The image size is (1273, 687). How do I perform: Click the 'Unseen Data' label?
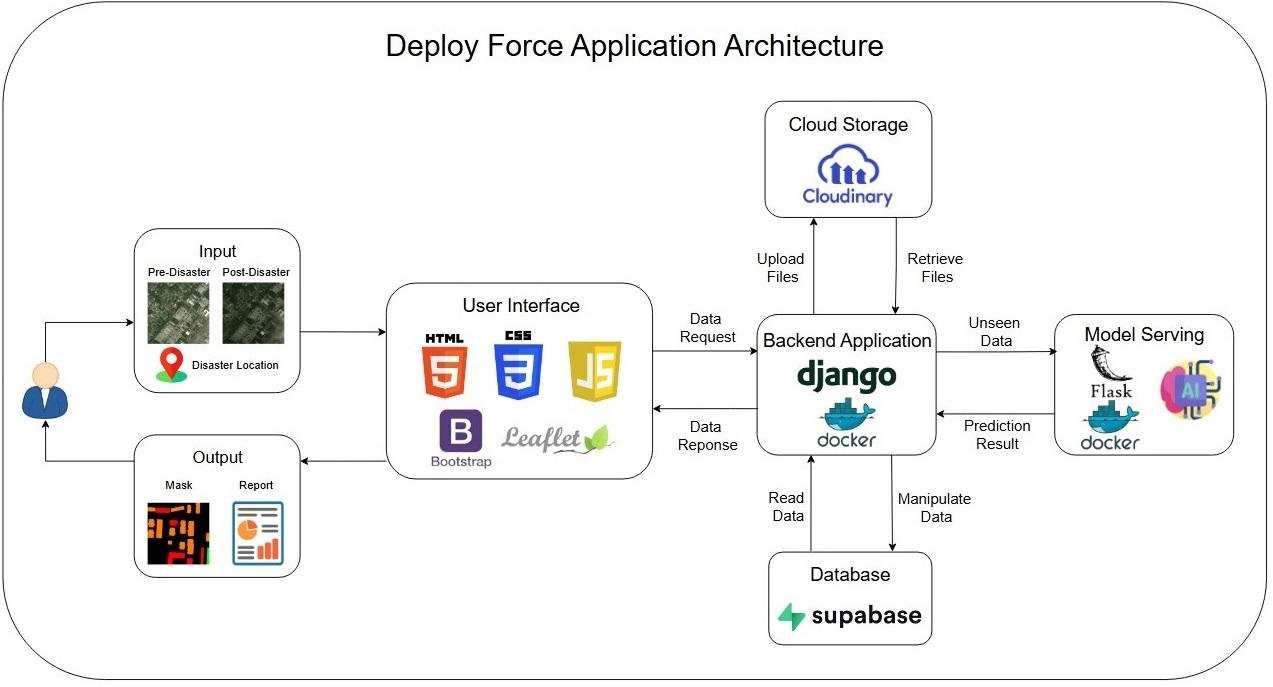coord(994,332)
